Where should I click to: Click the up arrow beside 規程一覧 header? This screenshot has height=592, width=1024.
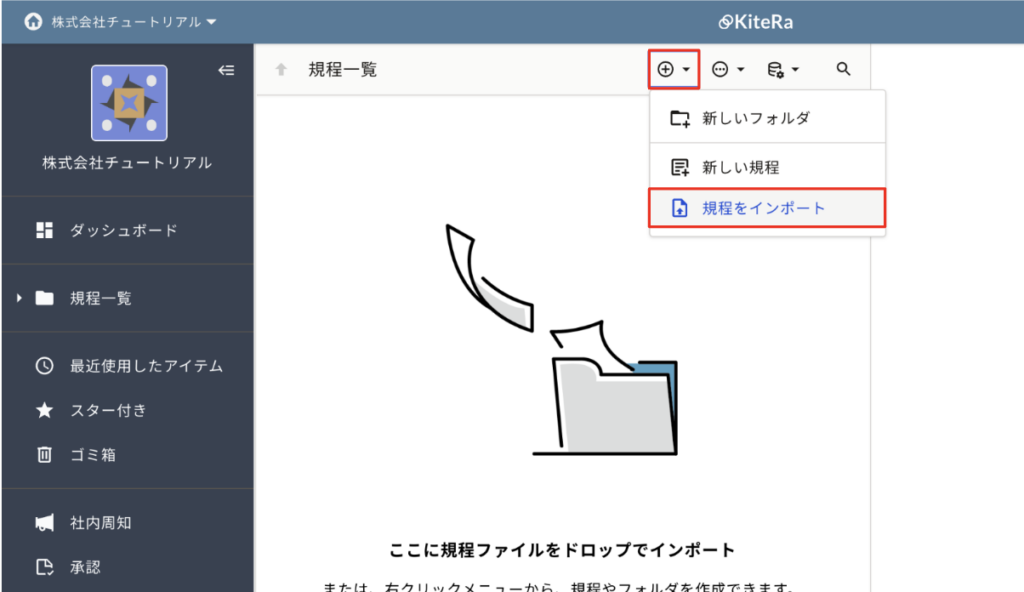[282, 70]
